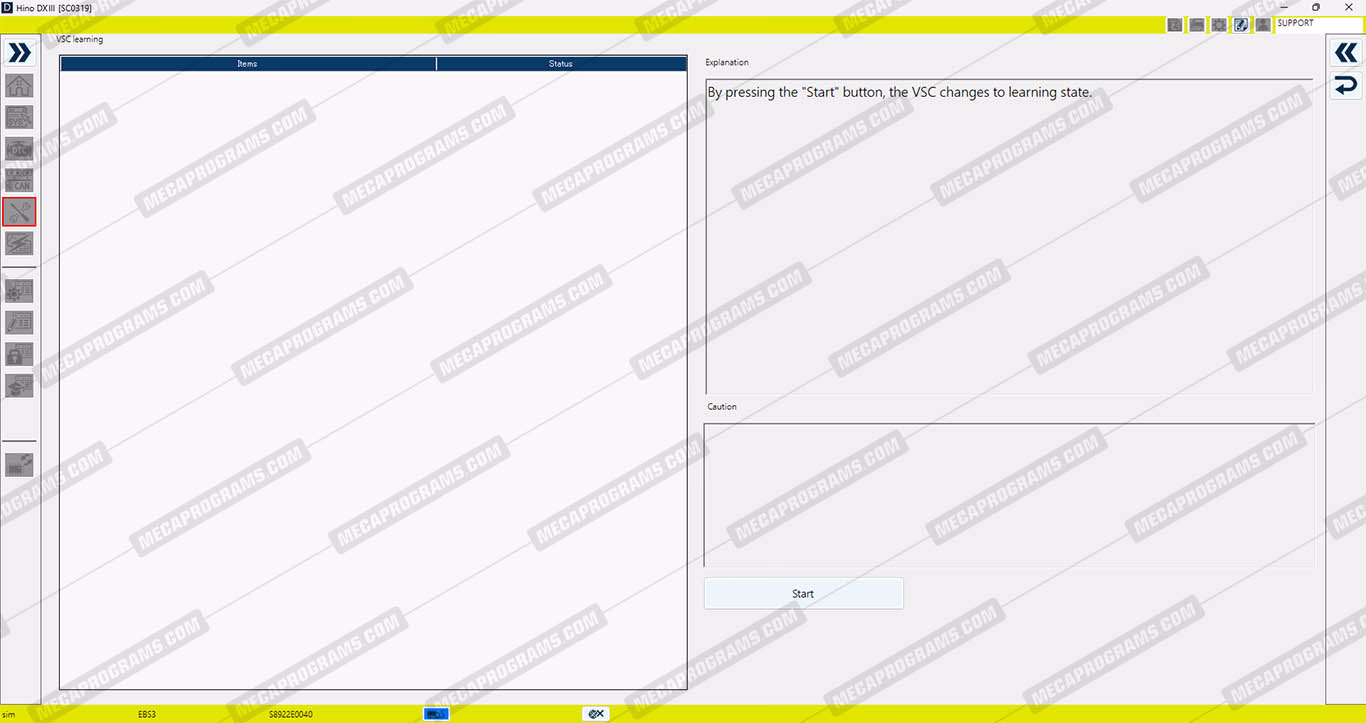Image resolution: width=1366 pixels, height=723 pixels.
Task: Click the user profile icon in top bar
Action: point(1263,25)
